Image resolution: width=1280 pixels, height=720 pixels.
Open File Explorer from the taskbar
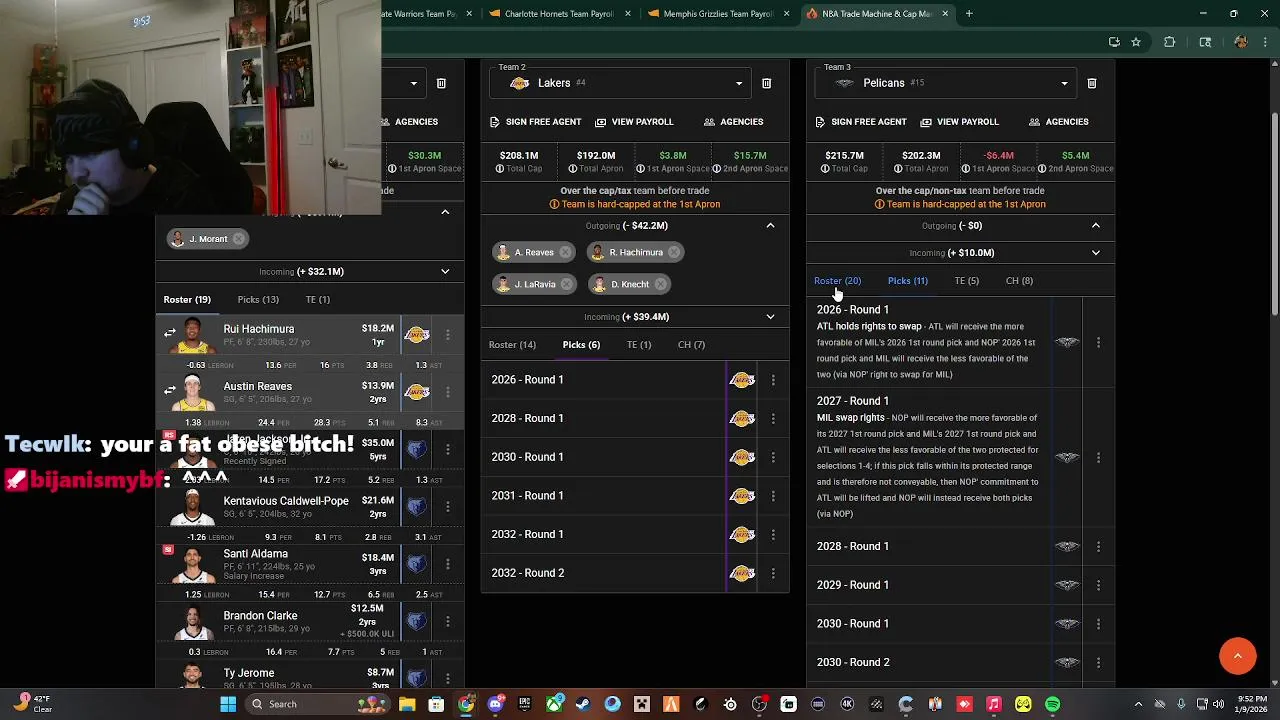point(407,704)
